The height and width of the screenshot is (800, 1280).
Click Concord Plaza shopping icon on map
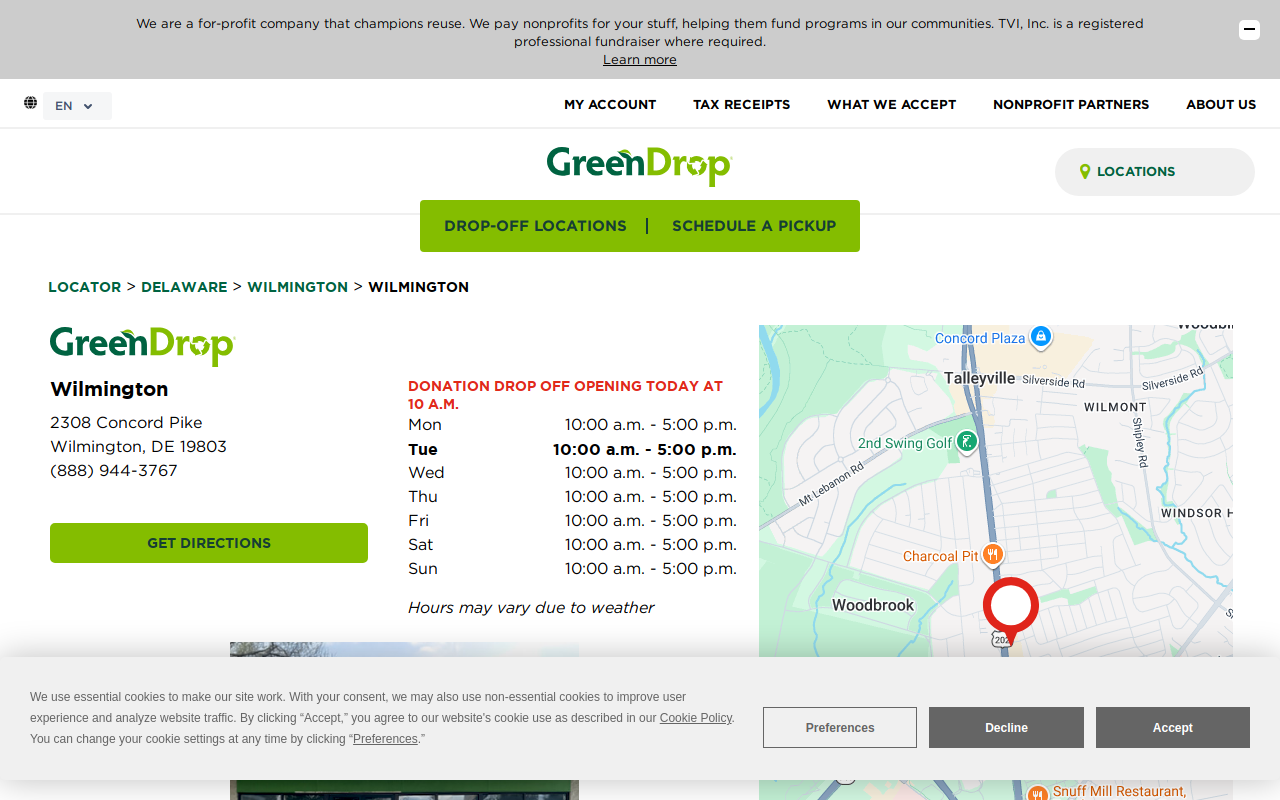coord(1041,336)
